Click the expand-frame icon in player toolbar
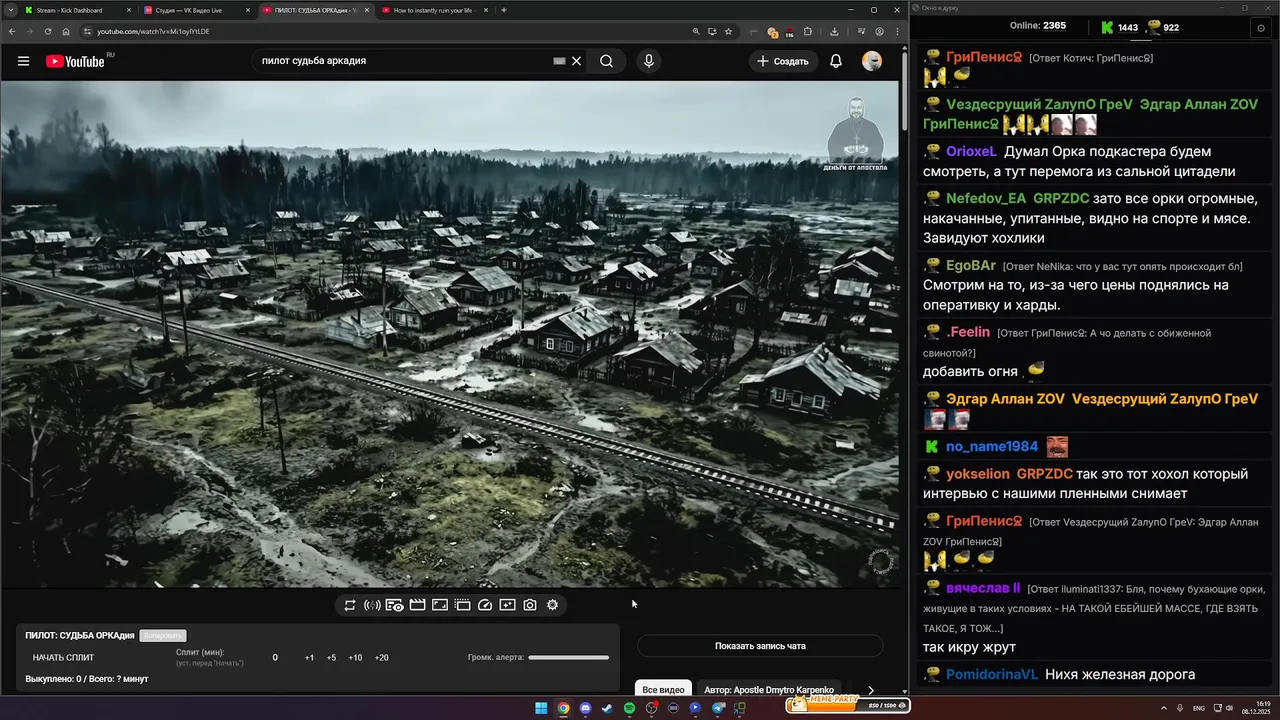Image resolution: width=1280 pixels, height=720 pixels. click(439, 605)
